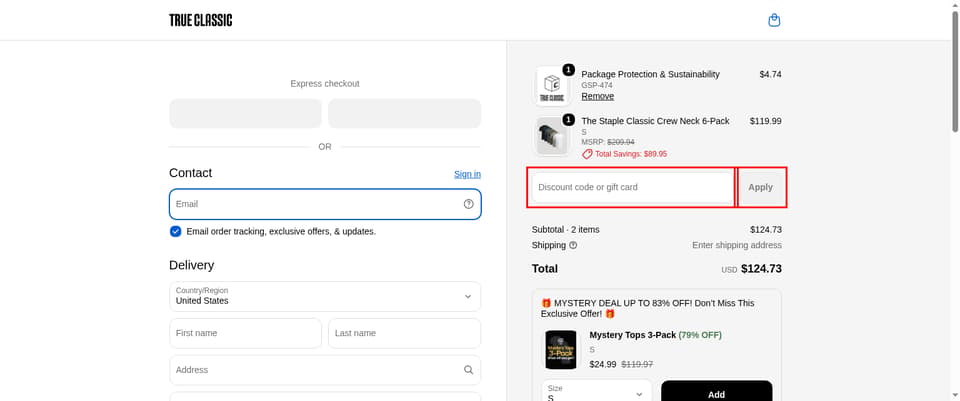The image size is (960, 401).
Task: Click the mystery deal price "$24.99"
Action: coord(603,364)
